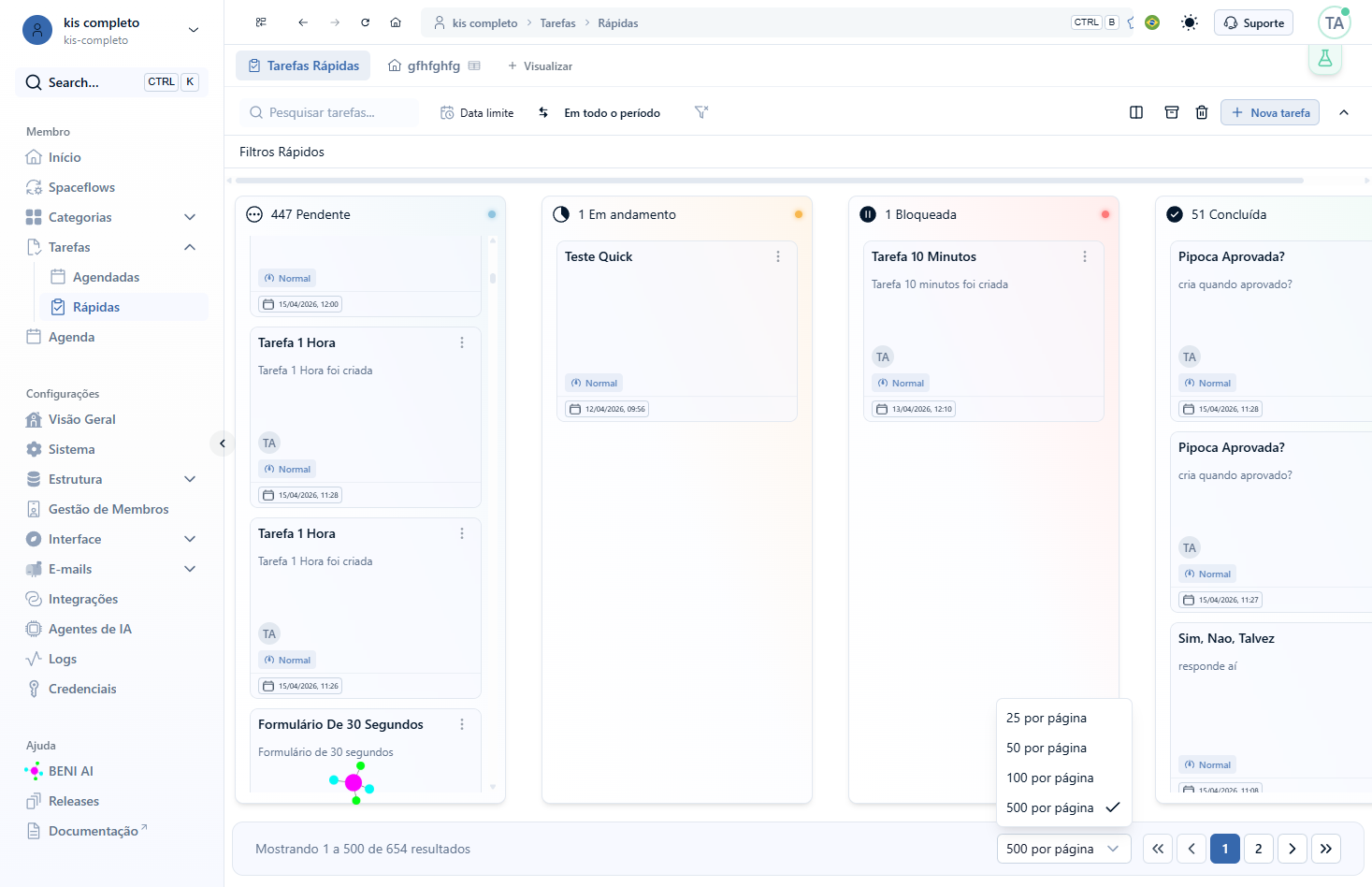Go back with the left arrow
The image size is (1372, 887).
tap(303, 22)
